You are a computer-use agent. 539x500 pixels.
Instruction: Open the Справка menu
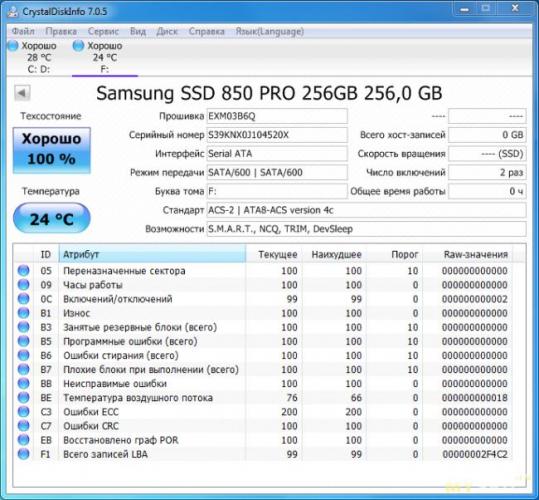coord(207,32)
